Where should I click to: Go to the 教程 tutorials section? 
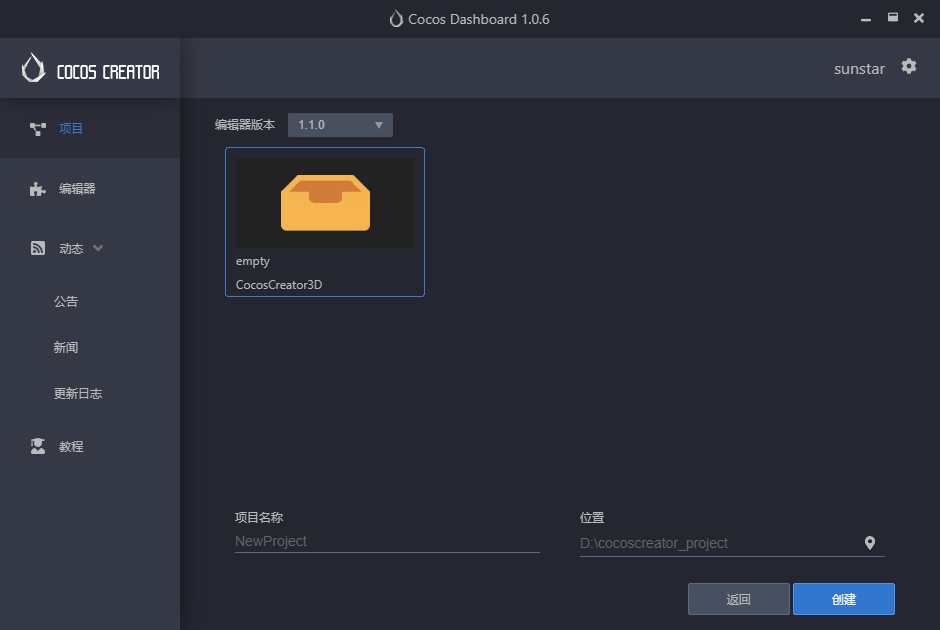click(x=90, y=447)
